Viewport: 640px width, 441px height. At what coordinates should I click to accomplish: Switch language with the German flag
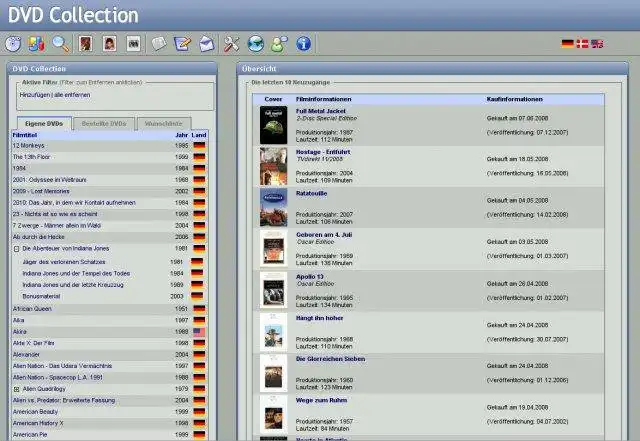pos(568,44)
